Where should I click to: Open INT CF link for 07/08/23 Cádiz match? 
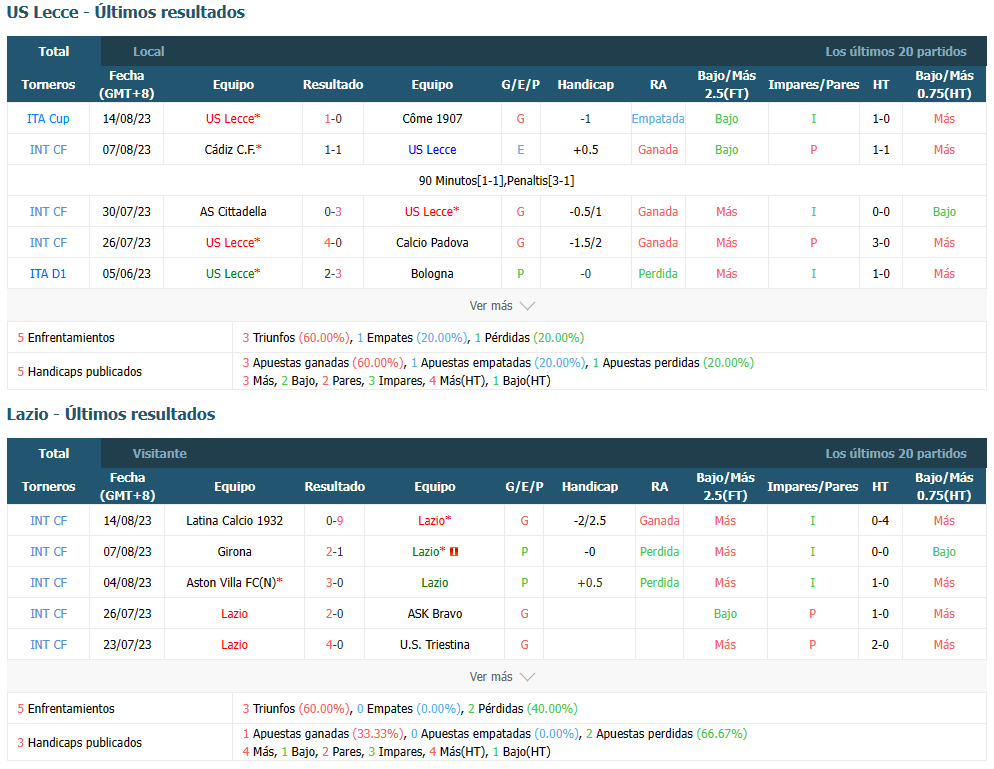tap(48, 150)
